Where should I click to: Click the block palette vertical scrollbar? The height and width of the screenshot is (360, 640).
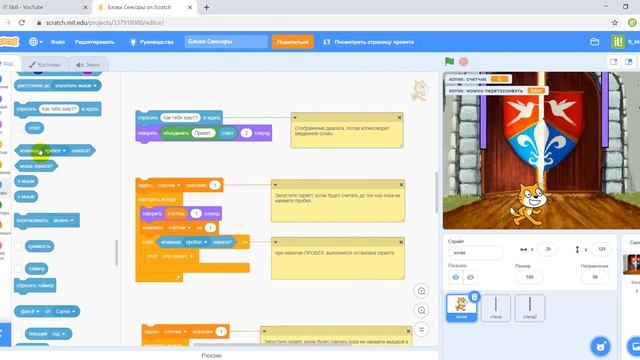(x=117, y=253)
